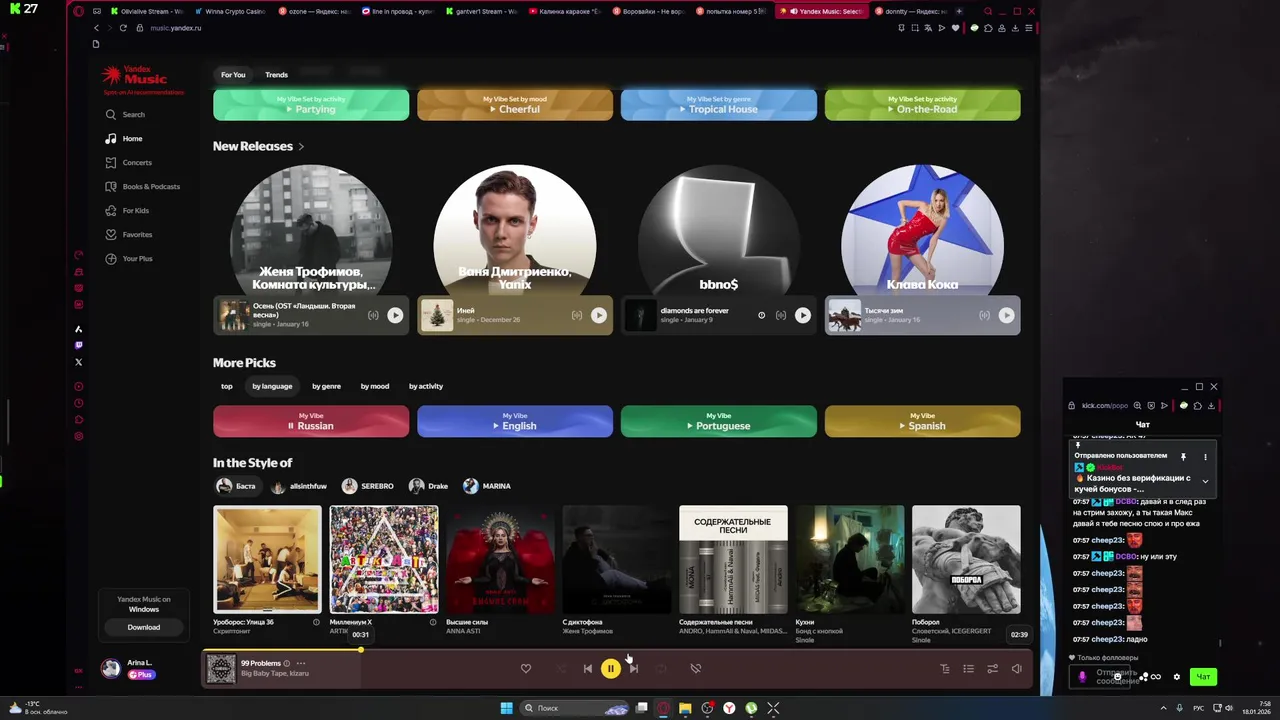Open Windows Start menu on taskbar
Screen dimensions: 1280x720
pos(506,708)
